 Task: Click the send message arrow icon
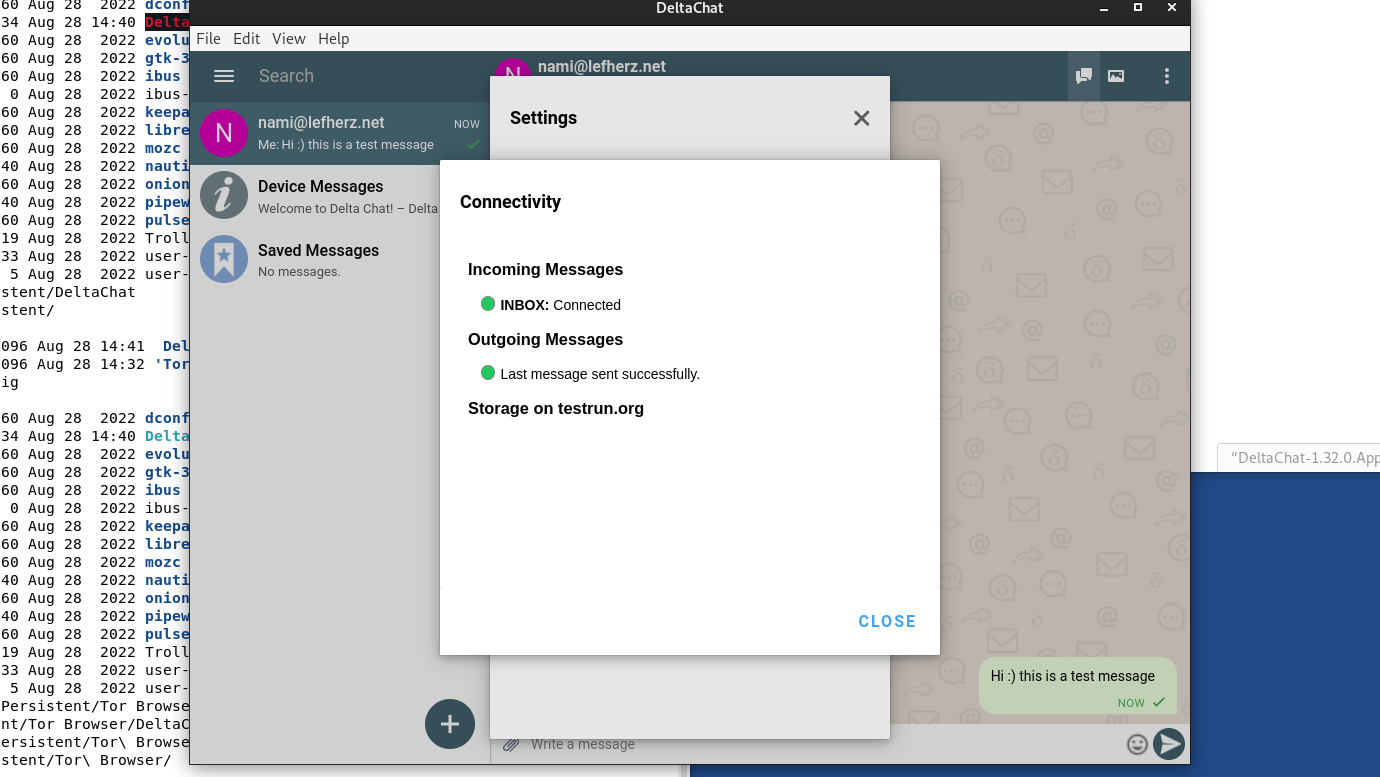pyautogui.click(x=1169, y=744)
